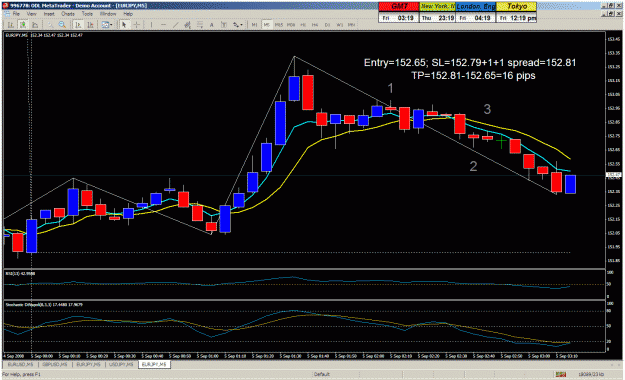Open the File menu

pyautogui.click(x=16, y=14)
